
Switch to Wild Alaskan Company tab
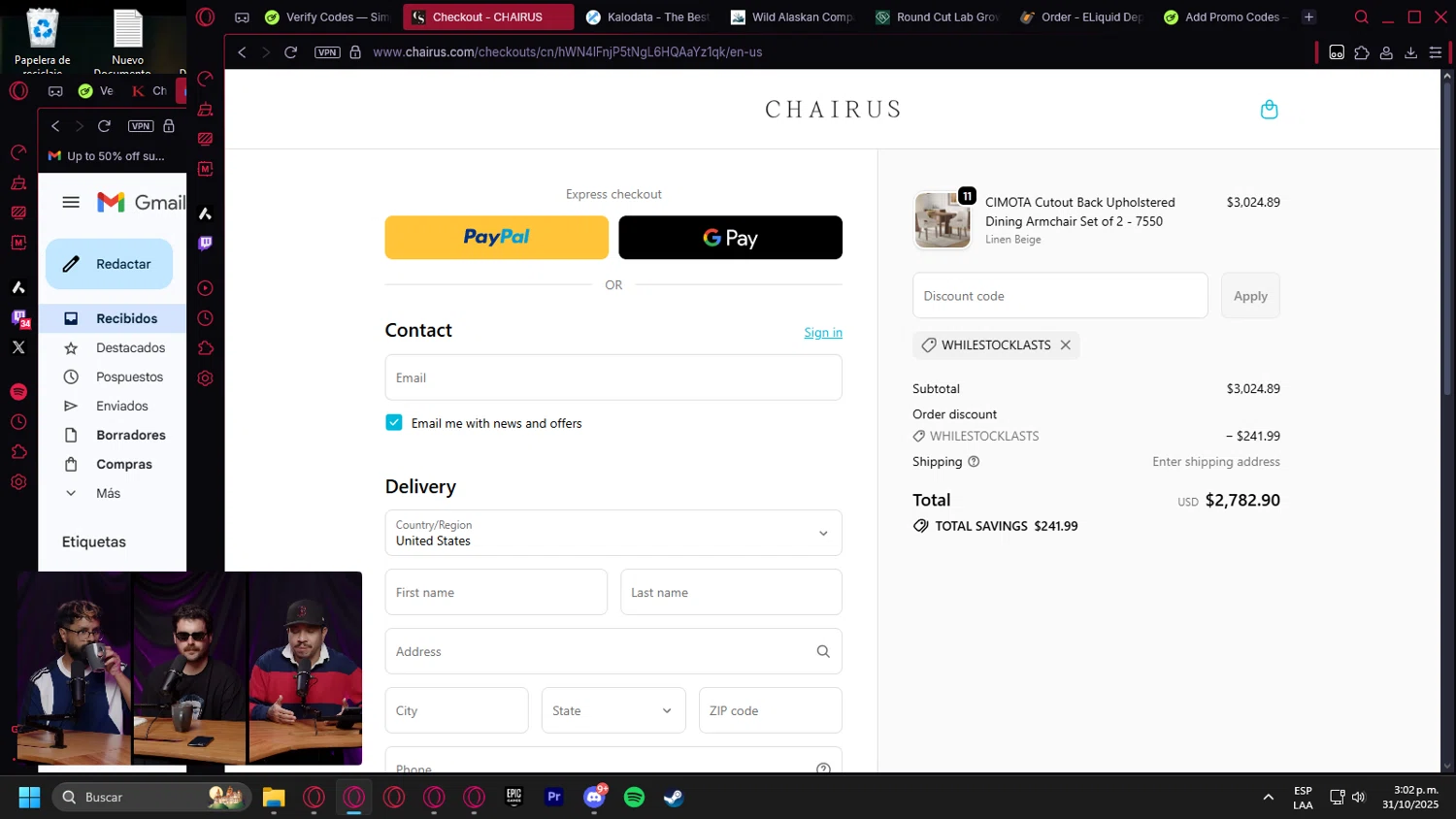coord(792,17)
